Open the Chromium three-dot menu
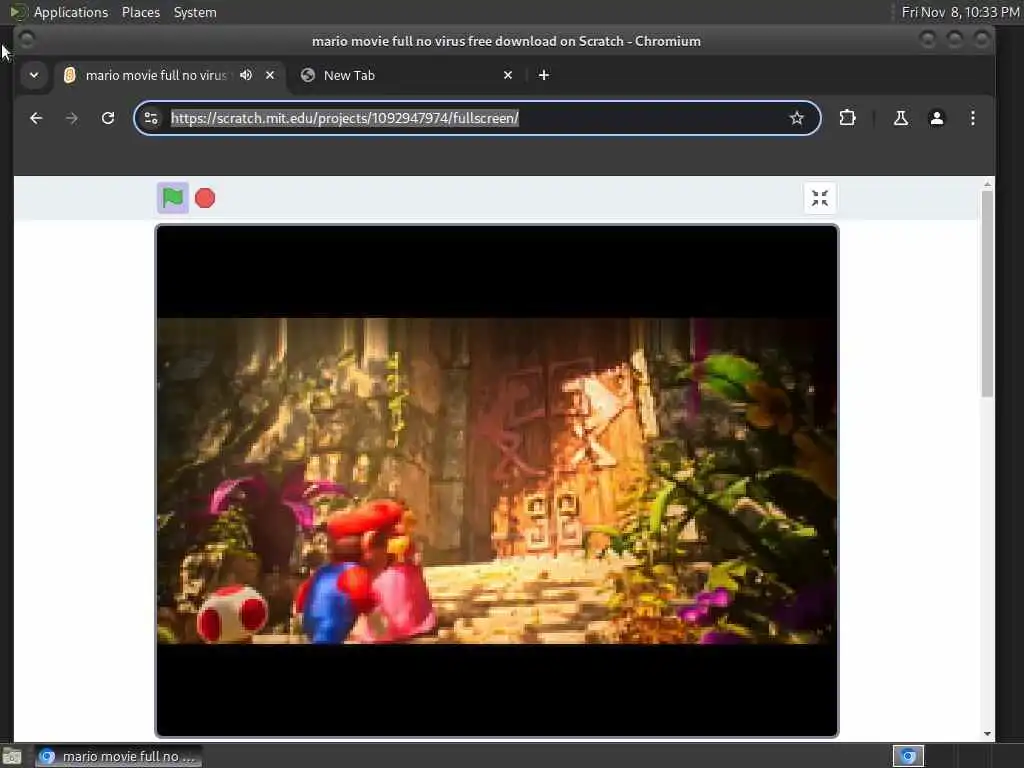 coord(972,118)
